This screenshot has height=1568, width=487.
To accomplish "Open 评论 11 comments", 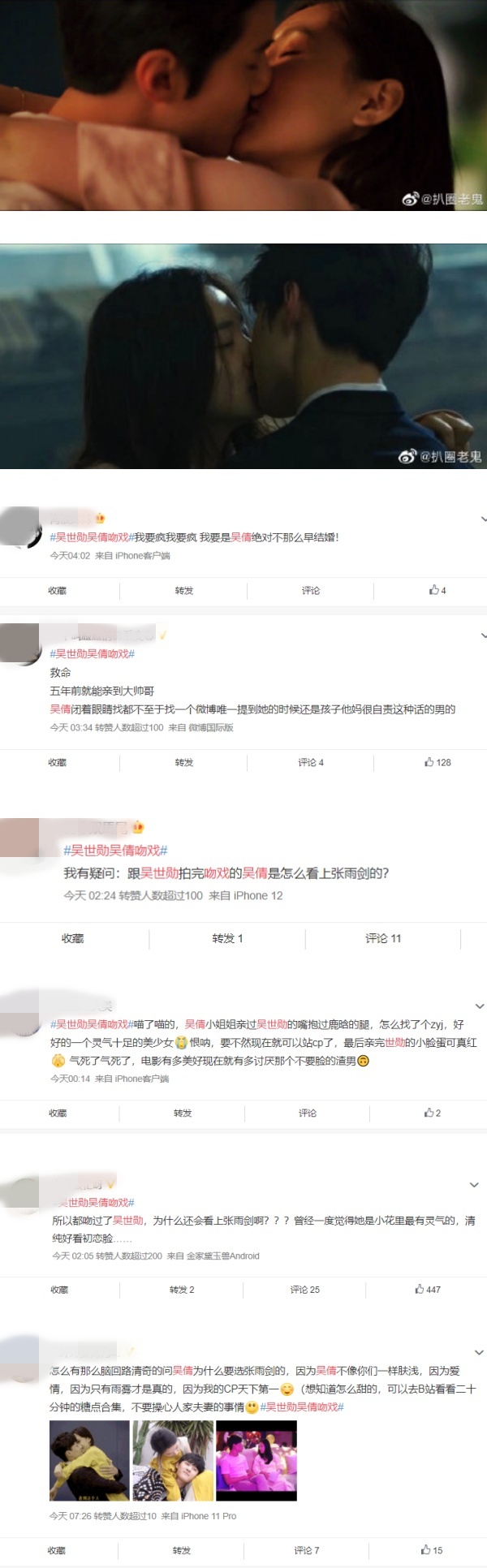I will pyautogui.click(x=383, y=938).
